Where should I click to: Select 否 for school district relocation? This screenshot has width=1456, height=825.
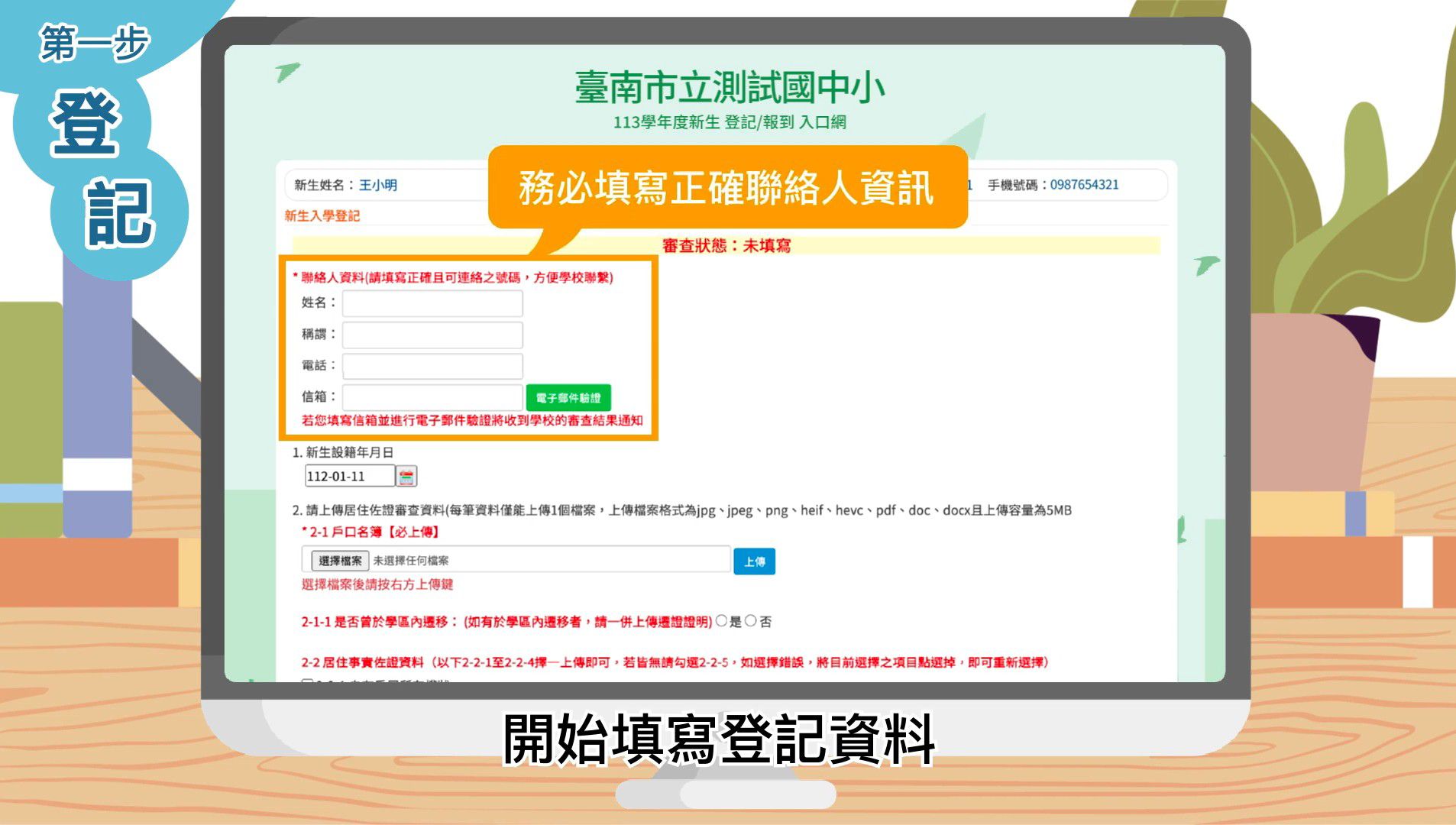750,621
